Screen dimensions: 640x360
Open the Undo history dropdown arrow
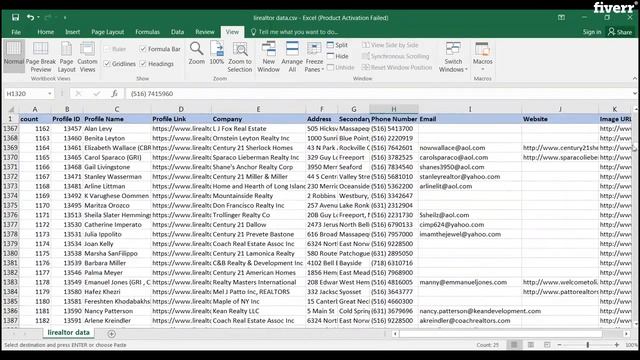click(x=38, y=18)
